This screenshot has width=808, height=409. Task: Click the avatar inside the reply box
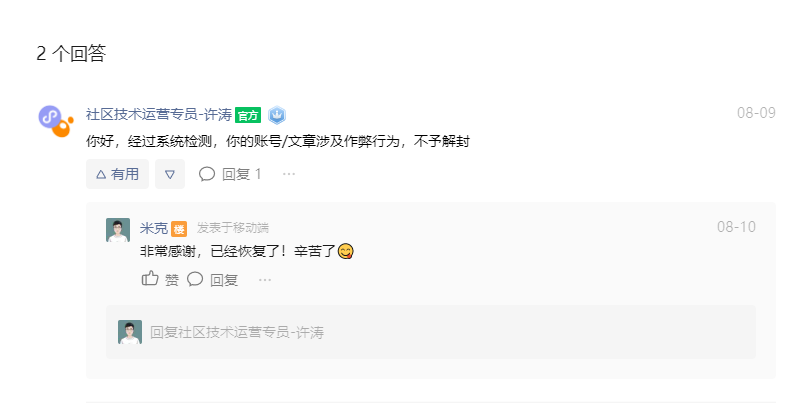coord(130,332)
